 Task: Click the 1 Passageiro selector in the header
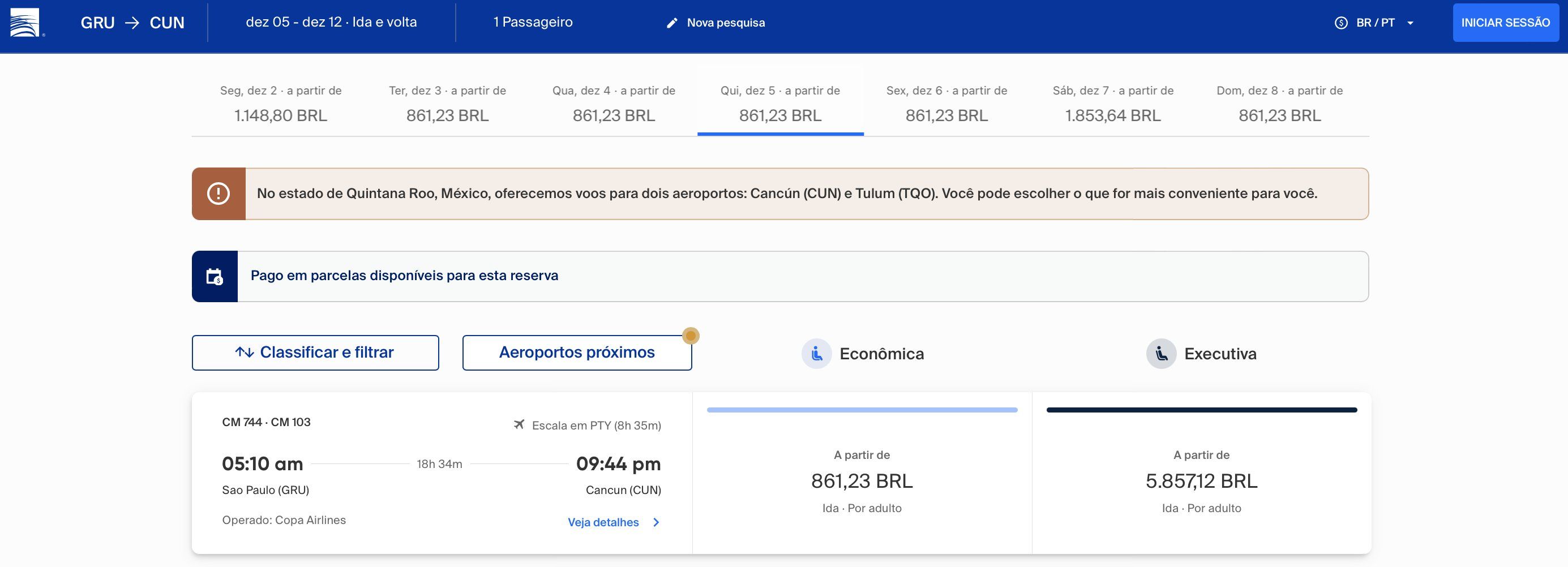click(x=533, y=23)
